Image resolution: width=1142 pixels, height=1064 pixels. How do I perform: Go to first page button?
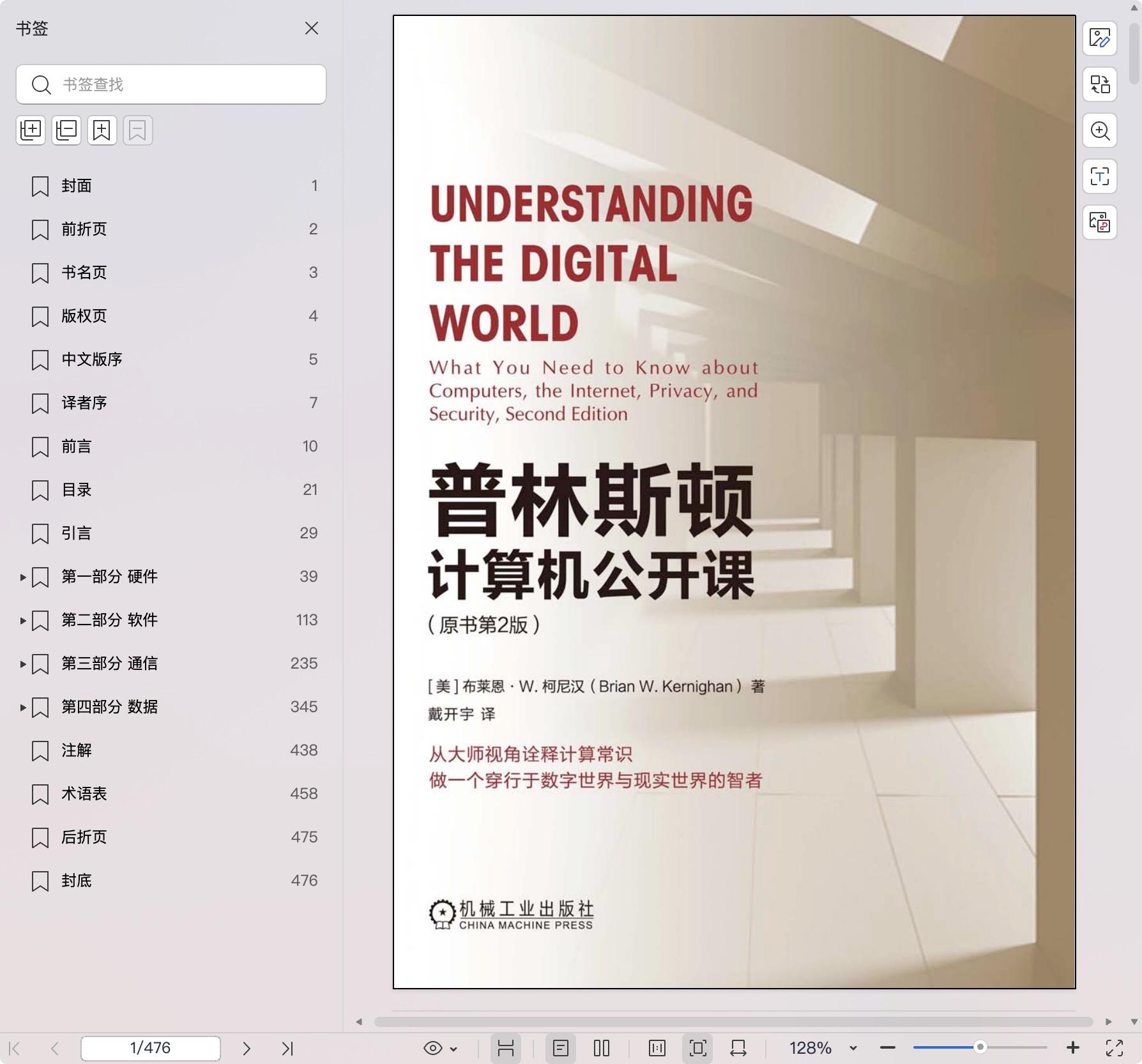coord(15,1048)
